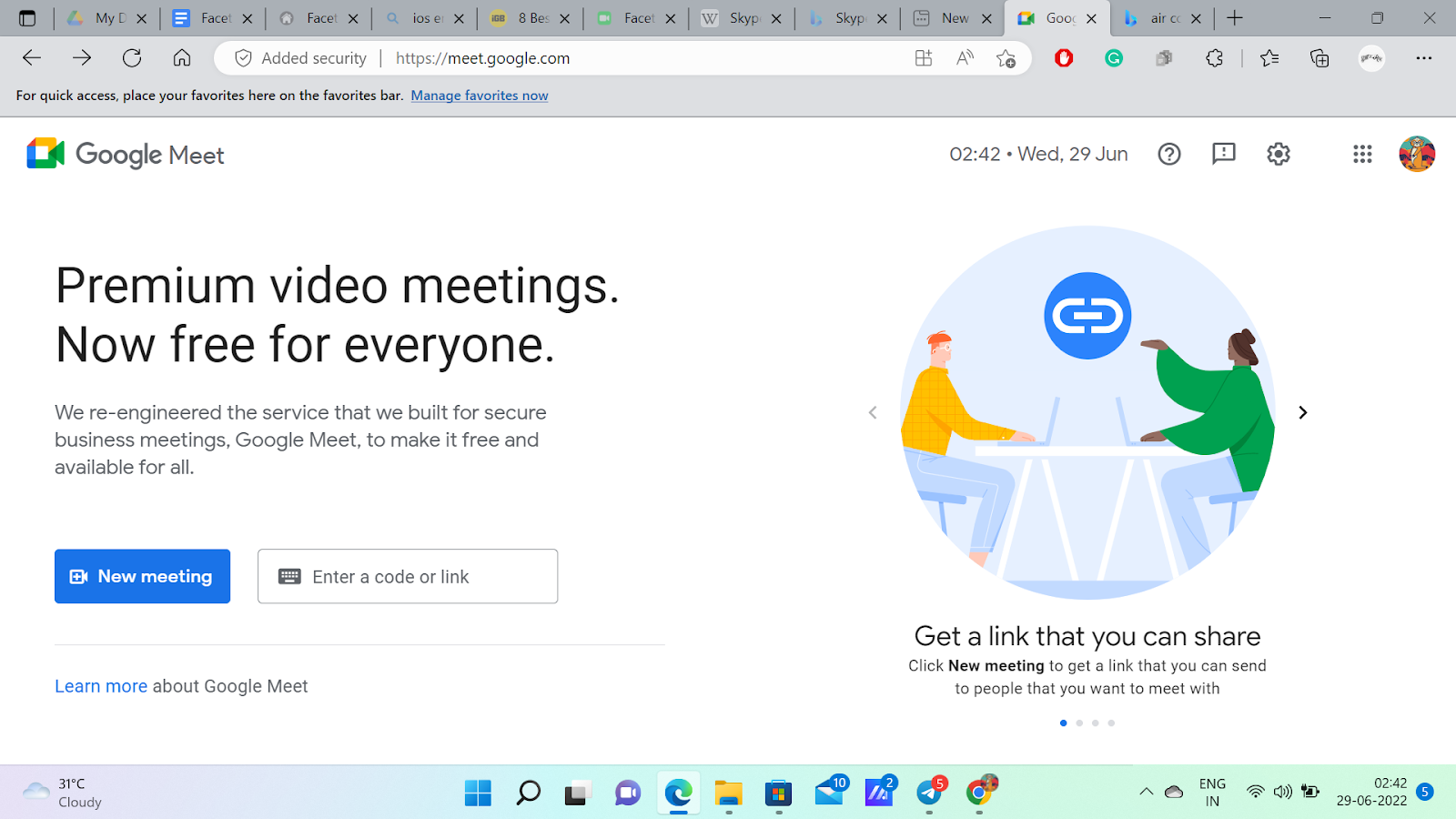Open the Mail app on the taskbar

(x=829, y=792)
